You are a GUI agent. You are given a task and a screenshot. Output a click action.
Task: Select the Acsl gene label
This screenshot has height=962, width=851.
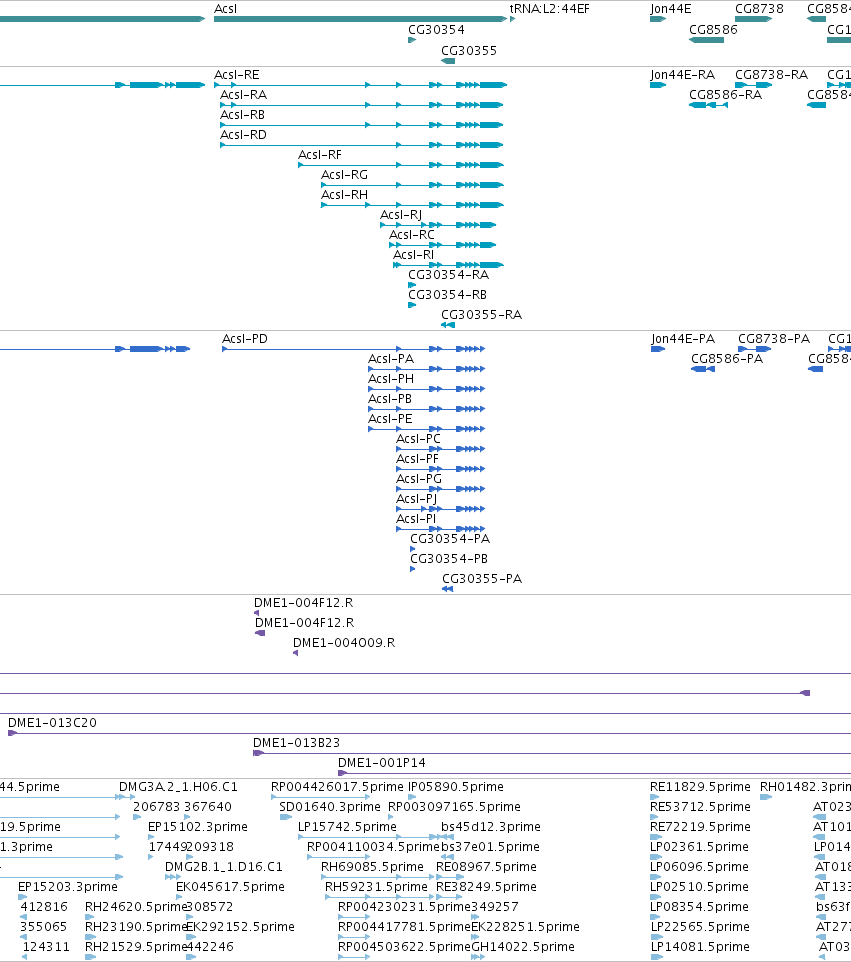[x=225, y=9]
